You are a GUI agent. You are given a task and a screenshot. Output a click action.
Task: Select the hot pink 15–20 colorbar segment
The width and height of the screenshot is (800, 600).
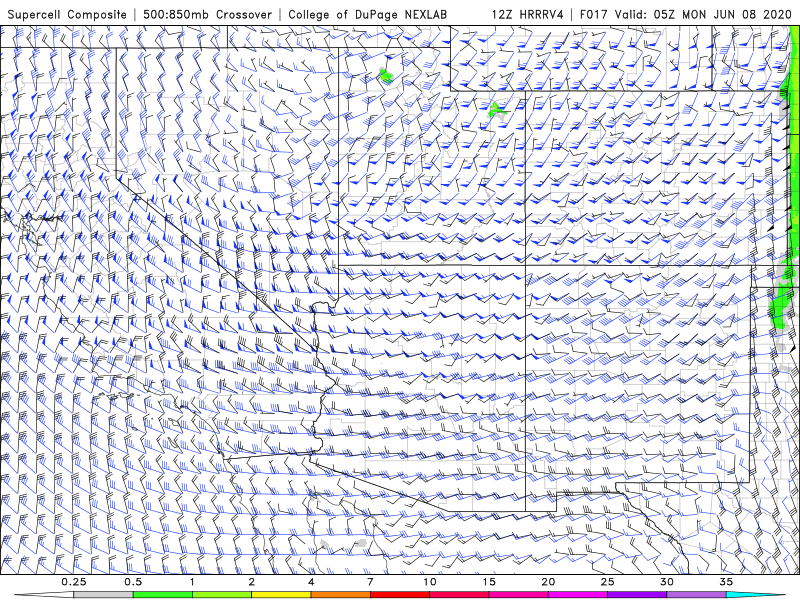518,595
